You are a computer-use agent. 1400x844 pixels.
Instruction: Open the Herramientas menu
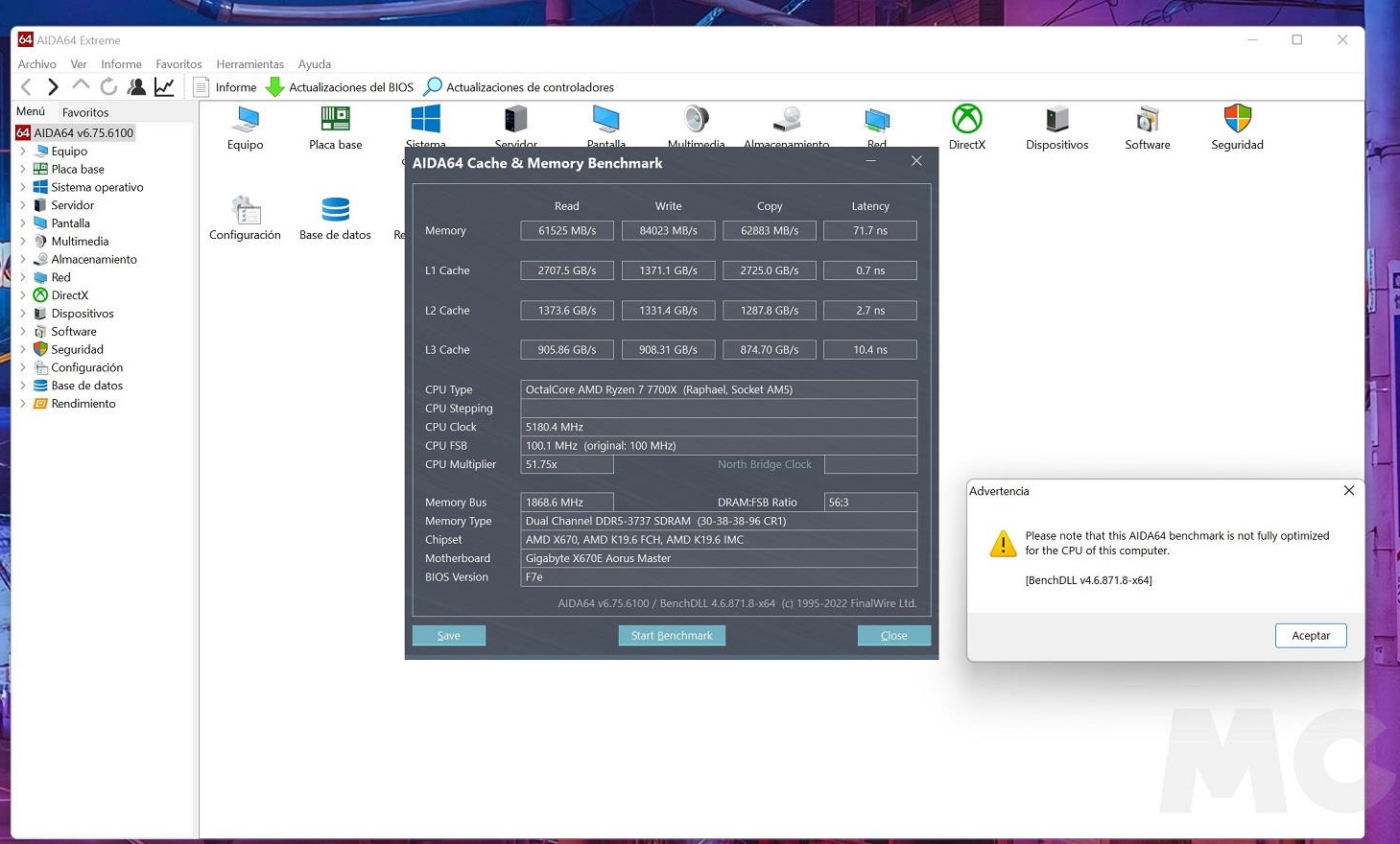coord(249,64)
